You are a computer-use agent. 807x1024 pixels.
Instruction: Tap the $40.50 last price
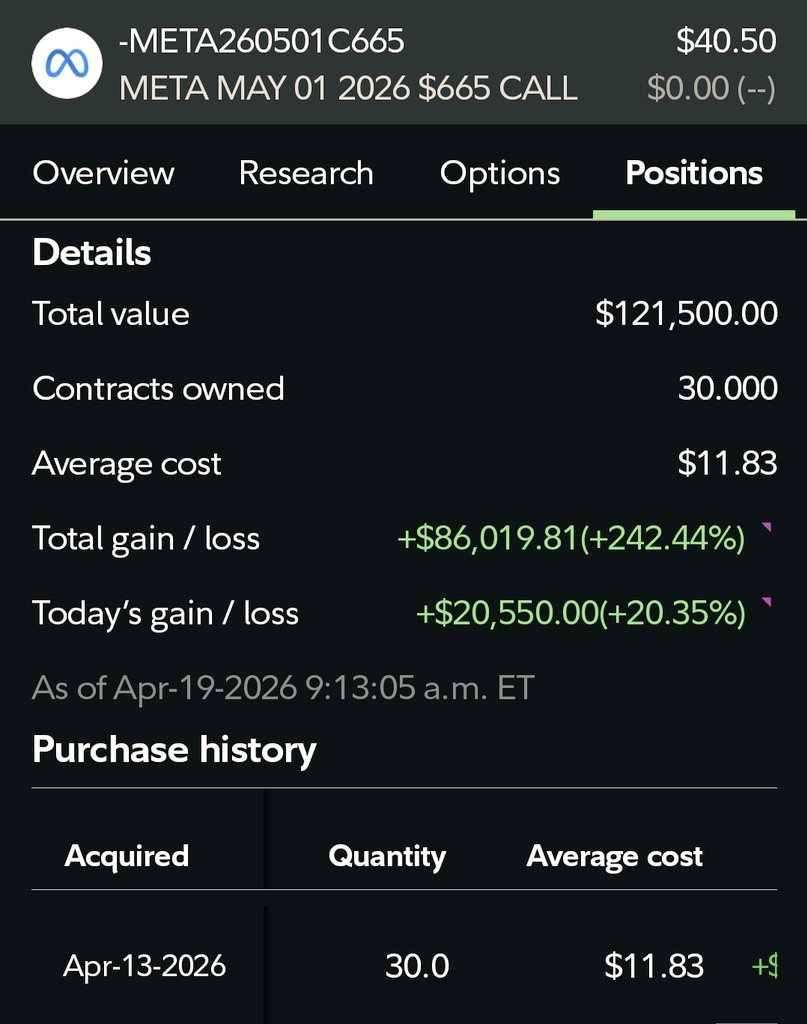(x=726, y=40)
